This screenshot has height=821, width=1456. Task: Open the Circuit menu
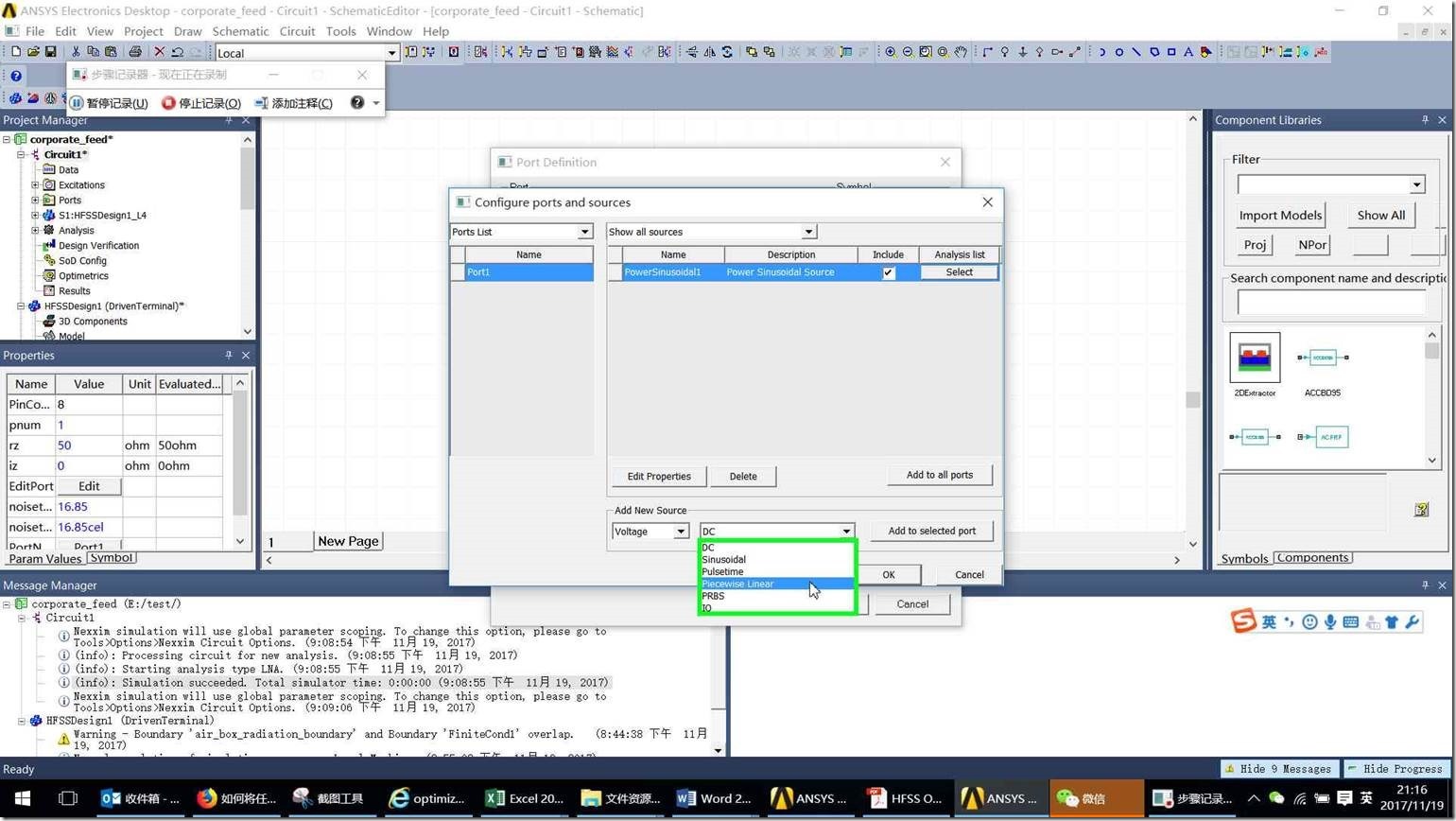tap(297, 31)
